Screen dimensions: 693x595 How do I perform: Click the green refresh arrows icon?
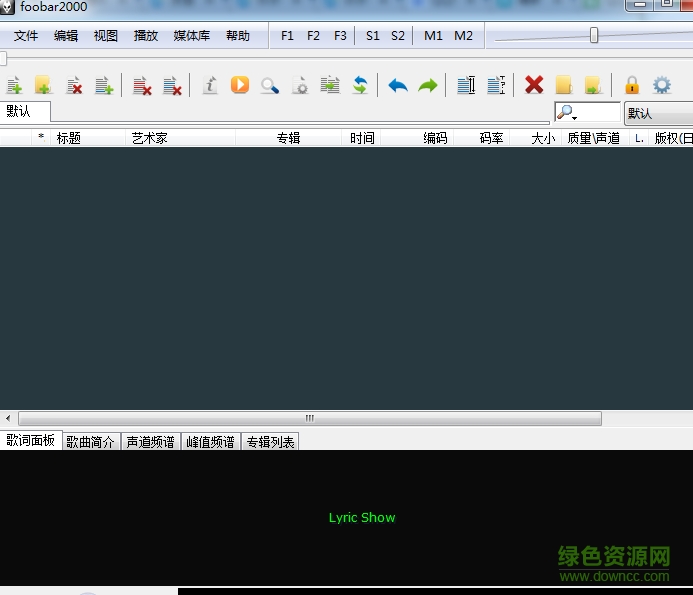359,86
